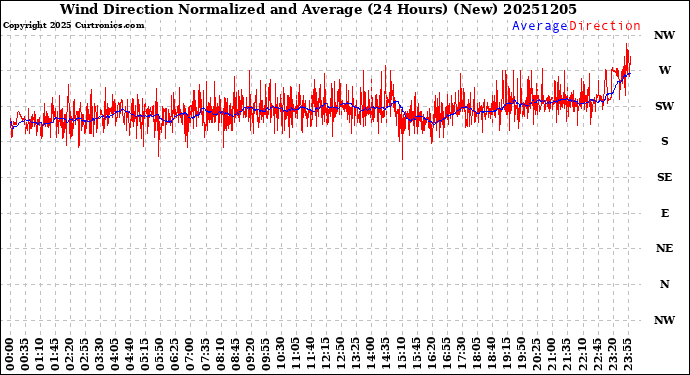690x375 pixels.
Task: Click the 11:05 time label
Action: tap(295, 354)
